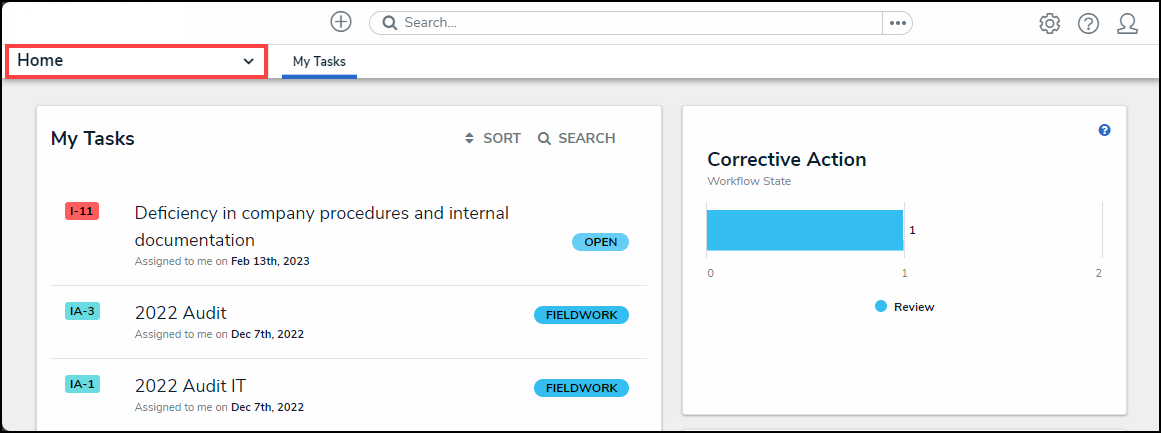1161x433 pixels.
Task: Click the IA-3 task badge
Action: [x=82, y=311]
